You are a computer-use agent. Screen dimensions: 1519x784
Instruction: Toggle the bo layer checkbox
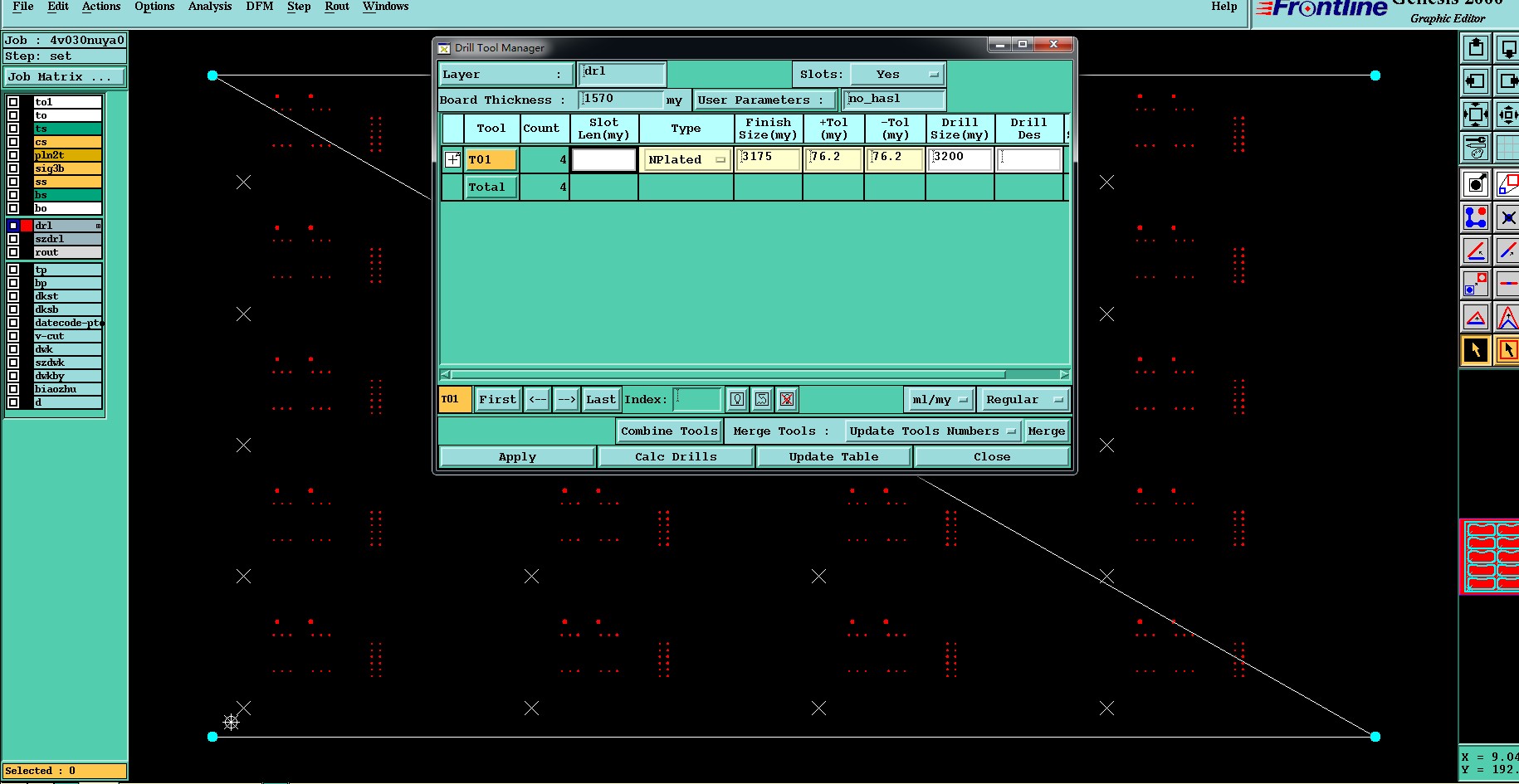click(13, 208)
